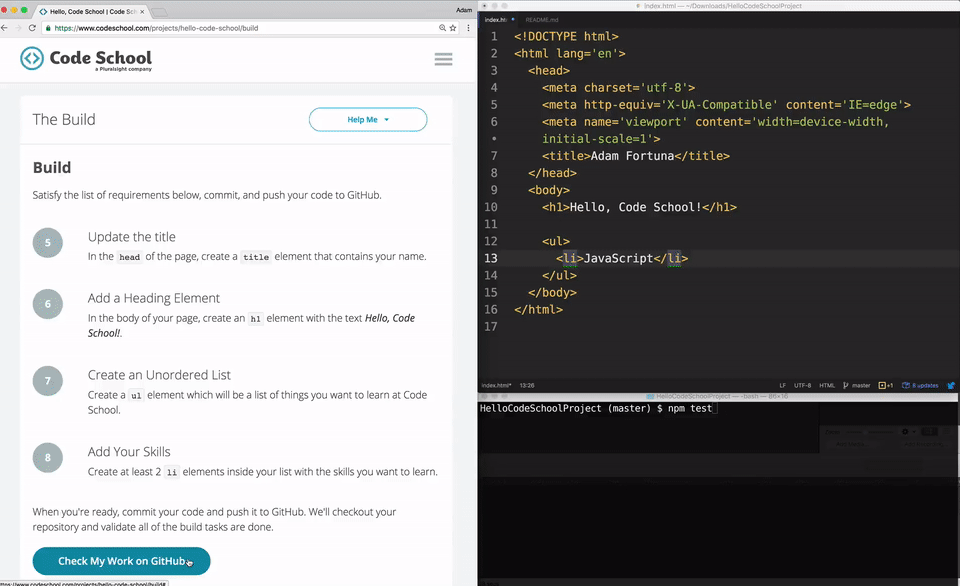
Task: Open a new browser tab
Action: click(159, 12)
